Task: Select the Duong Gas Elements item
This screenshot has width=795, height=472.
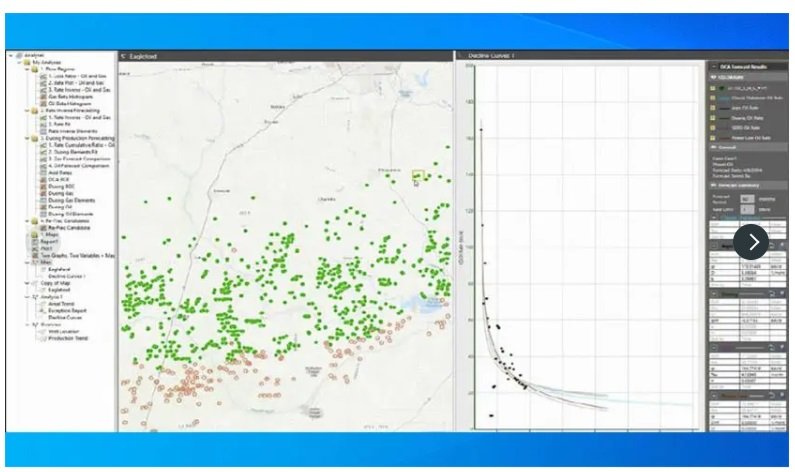Action: 67,200
